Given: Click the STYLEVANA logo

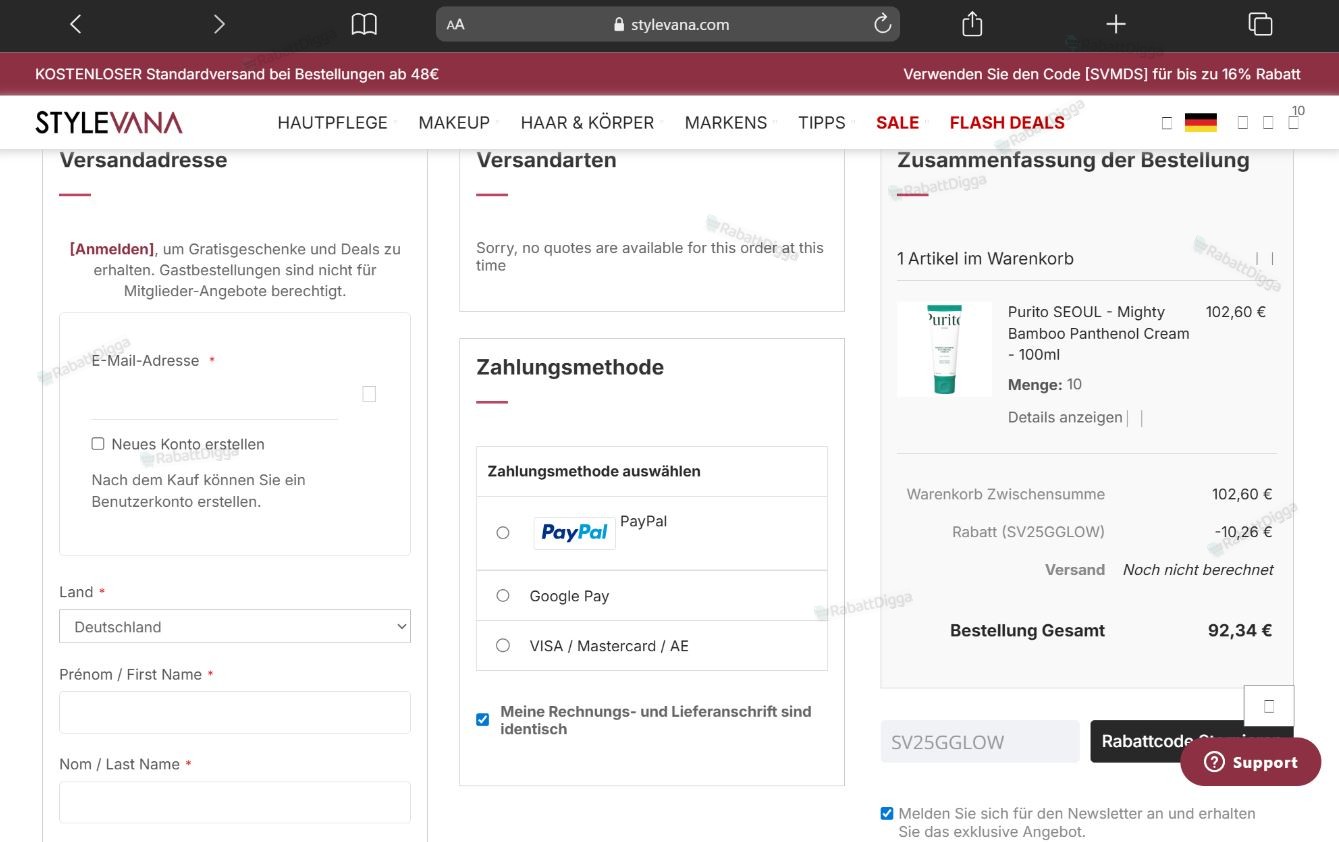Looking at the screenshot, I should click(109, 123).
